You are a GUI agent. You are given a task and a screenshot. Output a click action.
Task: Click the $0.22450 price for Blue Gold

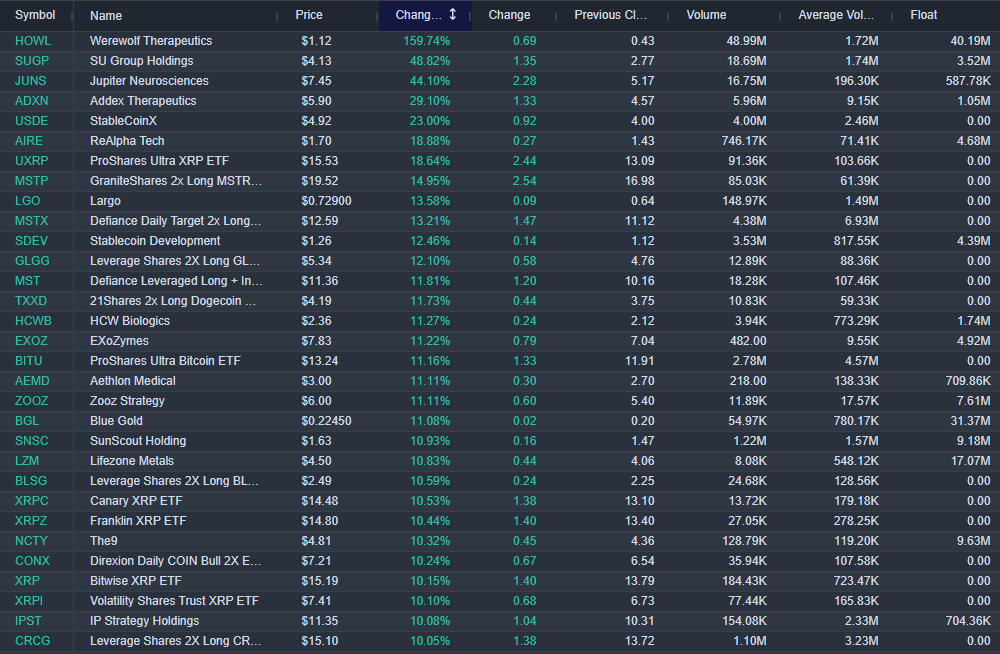327,421
